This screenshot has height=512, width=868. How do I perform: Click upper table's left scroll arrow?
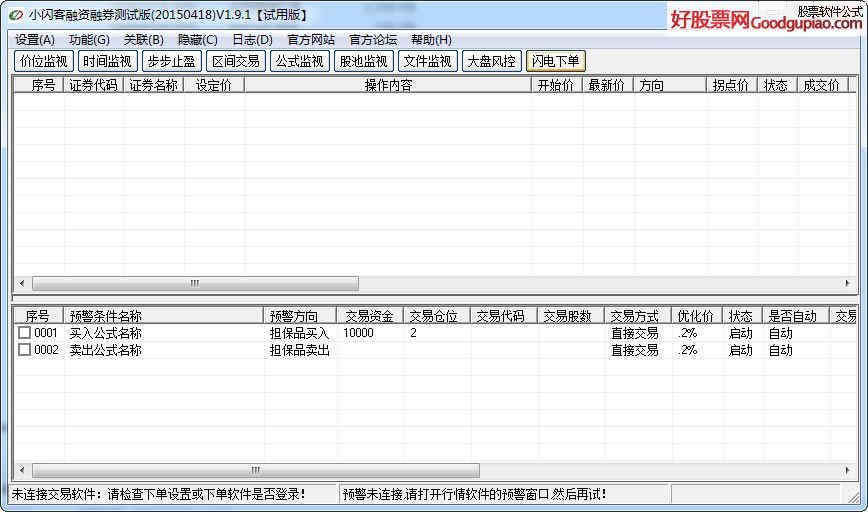tap(22, 283)
